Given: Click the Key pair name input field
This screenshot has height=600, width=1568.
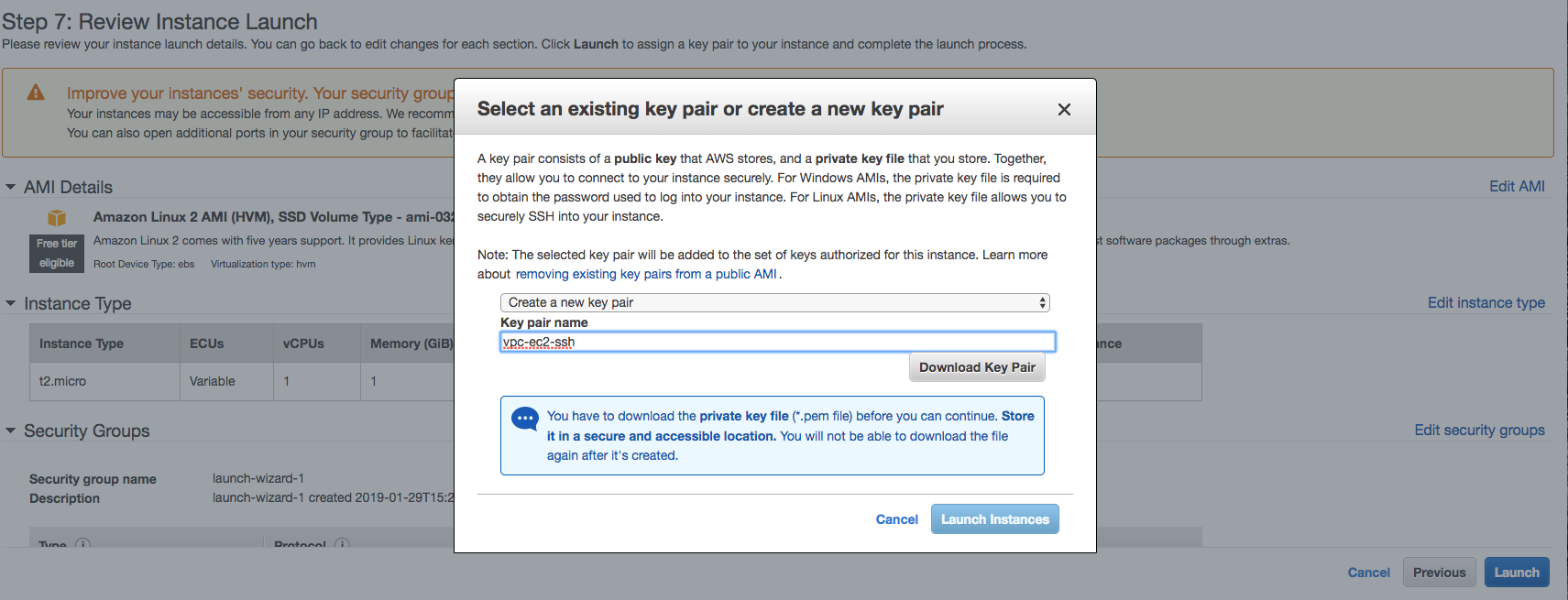Looking at the screenshot, I should click(x=778, y=342).
